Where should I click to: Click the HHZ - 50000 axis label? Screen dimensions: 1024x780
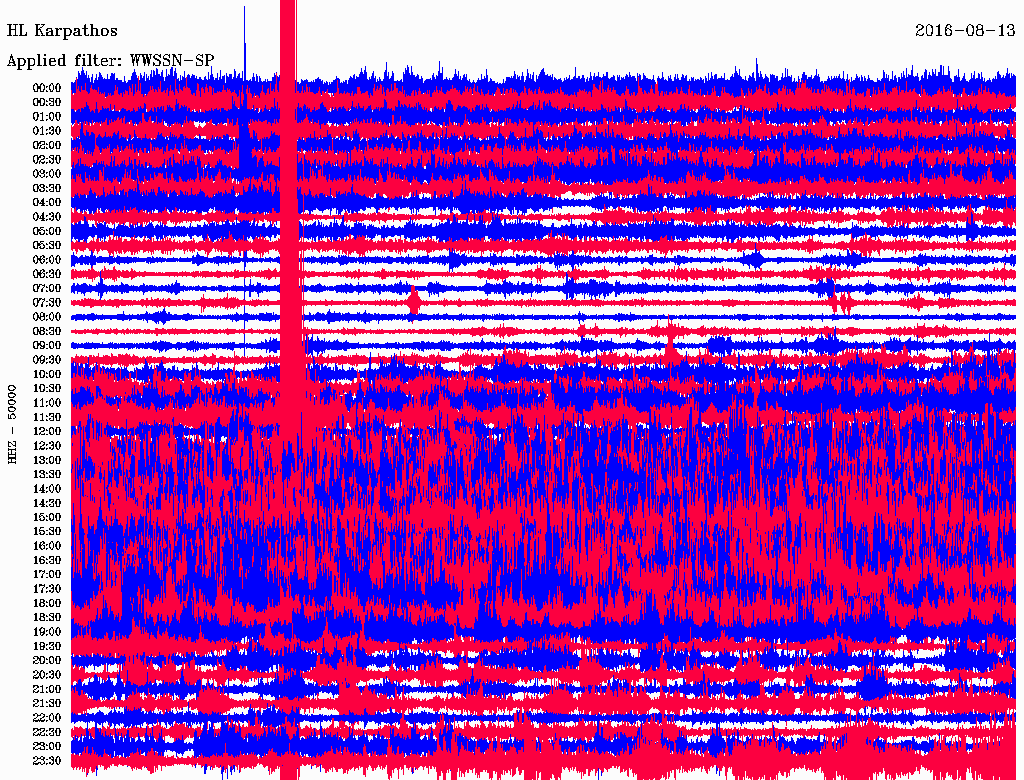point(12,424)
